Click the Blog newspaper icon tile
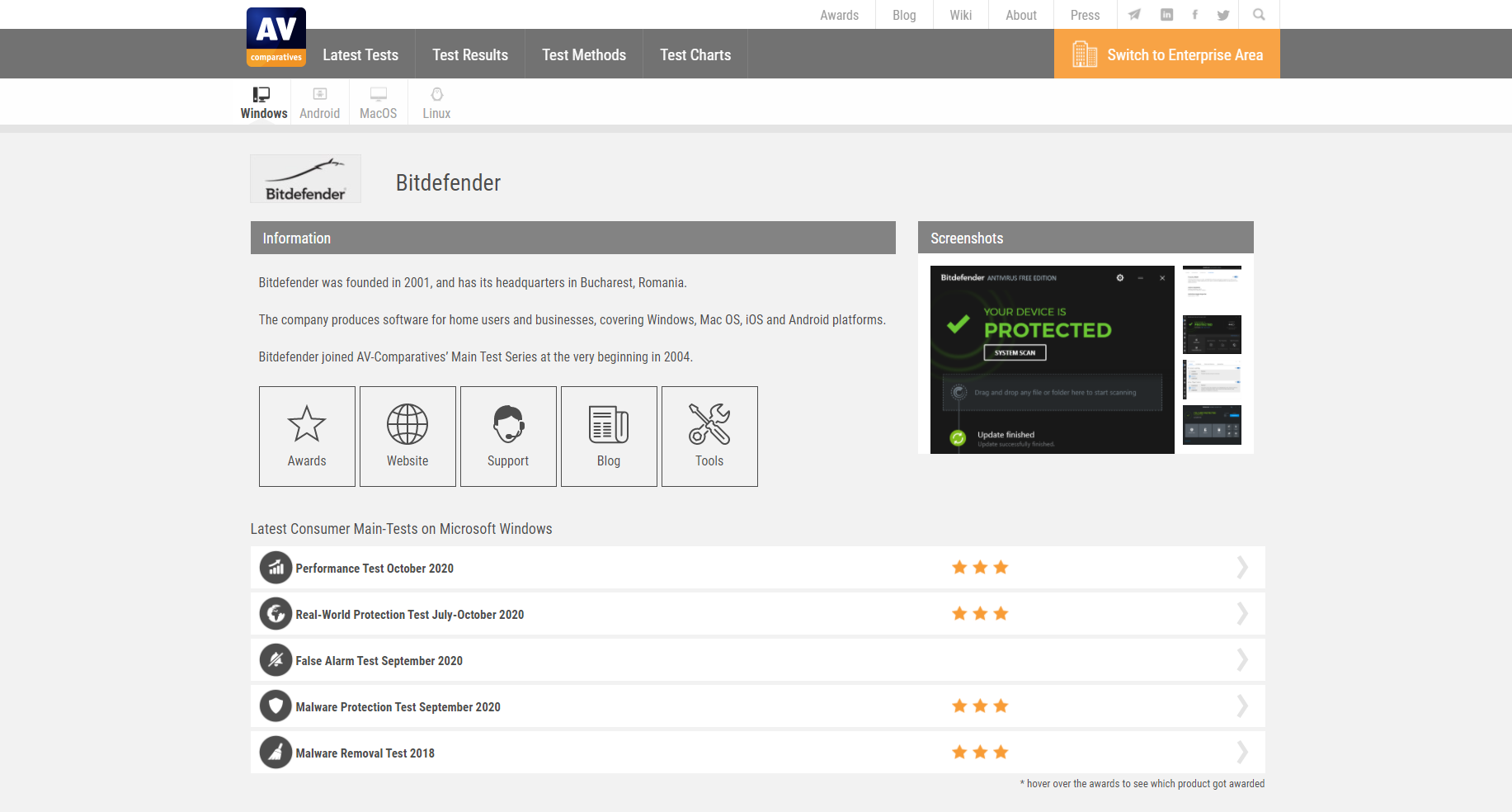The height and width of the screenshot is (812, 1512). [x=609, y=437]
